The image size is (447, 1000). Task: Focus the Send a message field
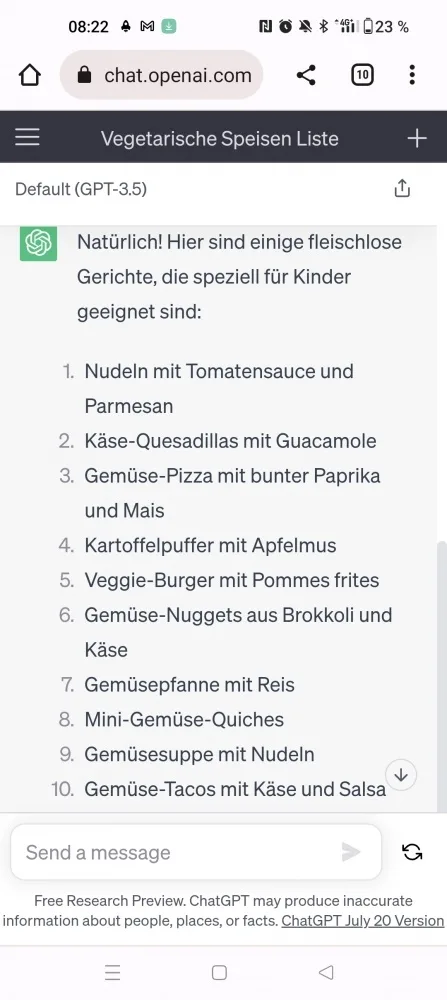point(196,852)
